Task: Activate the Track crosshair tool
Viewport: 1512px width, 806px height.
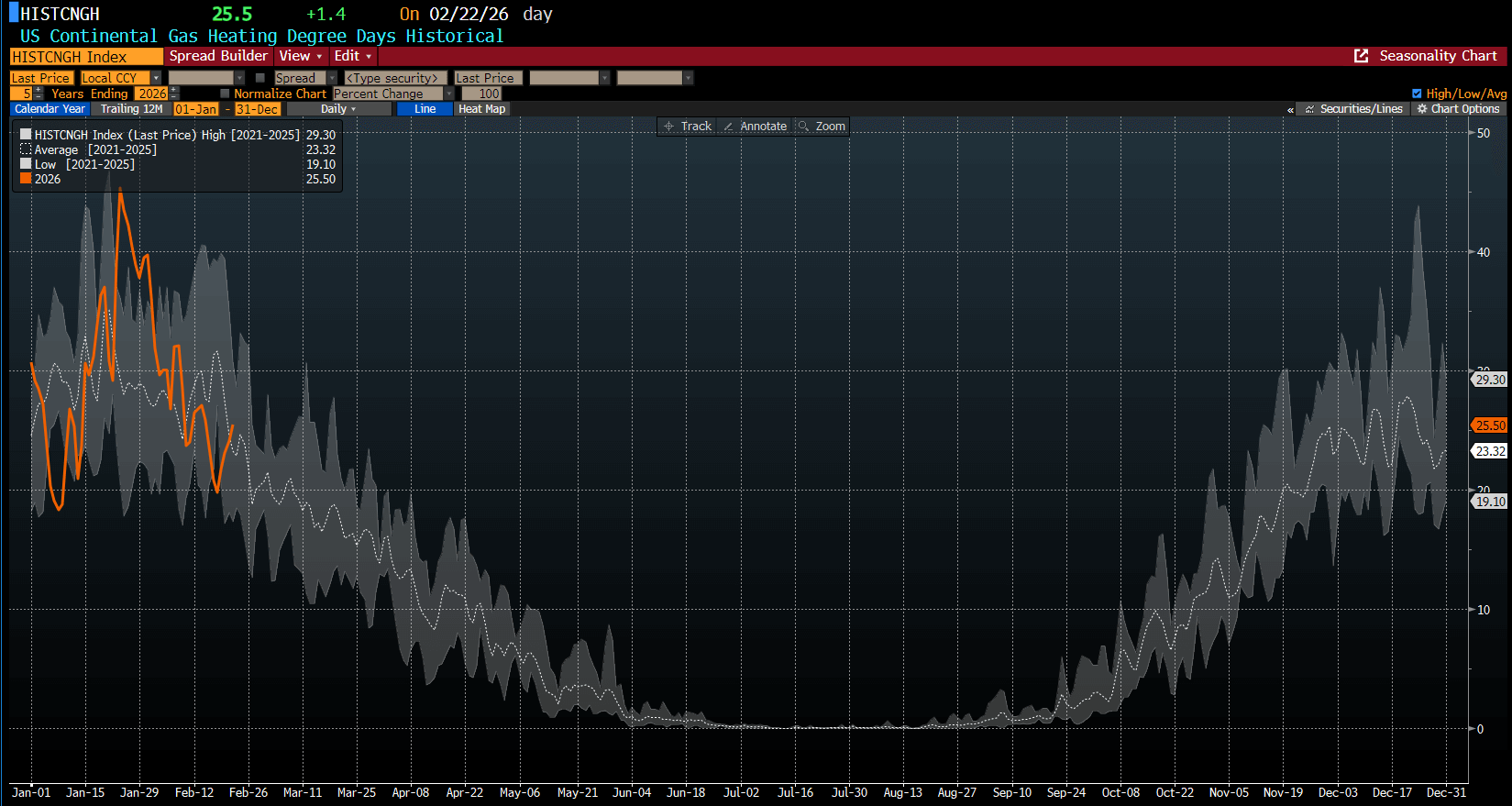Action: (x=688, y=127)
